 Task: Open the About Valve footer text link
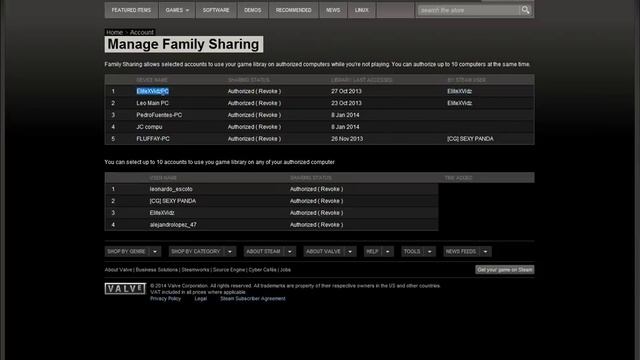118,270
